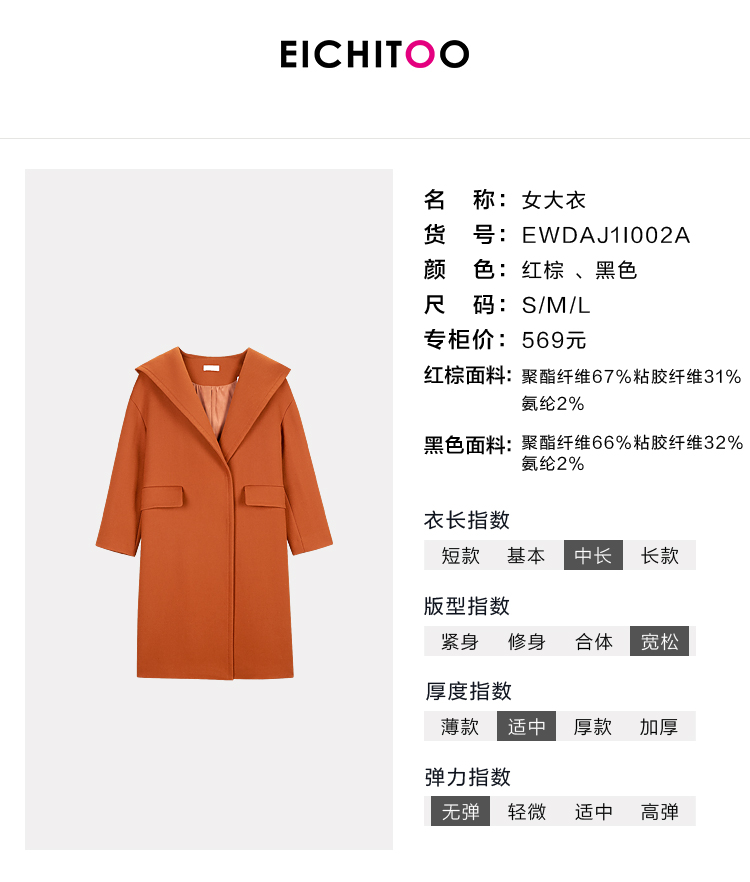Select 适中 in 弹力指数
Screen dimensions: 750x882
click(x=594, y=812)
